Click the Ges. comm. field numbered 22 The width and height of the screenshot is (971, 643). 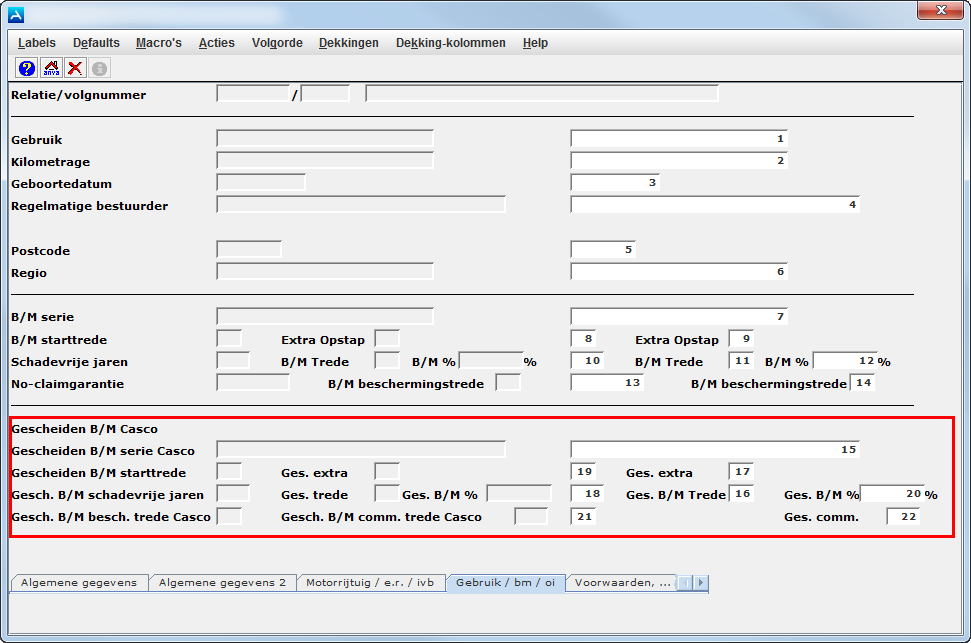click(x=902, y=517)
